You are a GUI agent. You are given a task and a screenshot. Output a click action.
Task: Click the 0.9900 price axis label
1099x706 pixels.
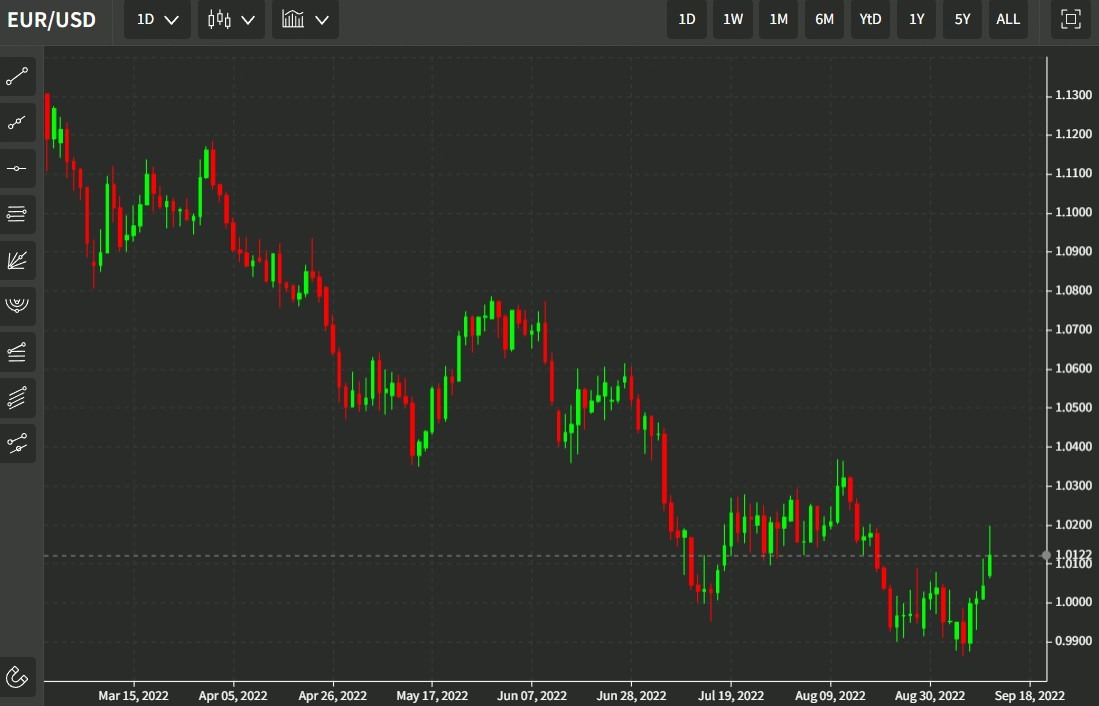click(1073, 641)
